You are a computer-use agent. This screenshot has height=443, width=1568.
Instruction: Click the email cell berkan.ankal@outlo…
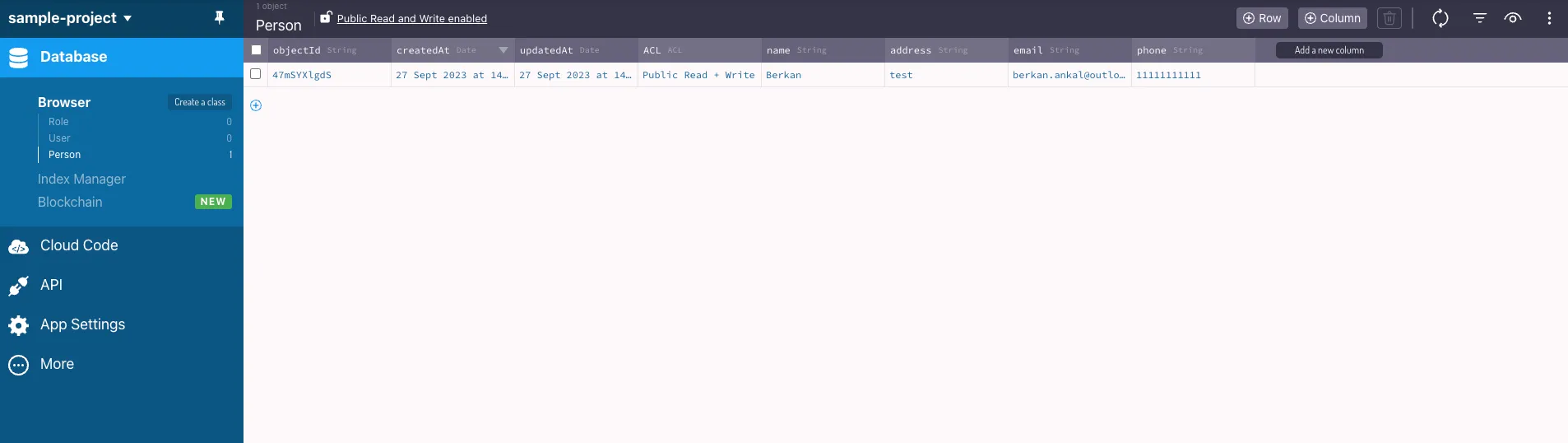(1069, 75)
